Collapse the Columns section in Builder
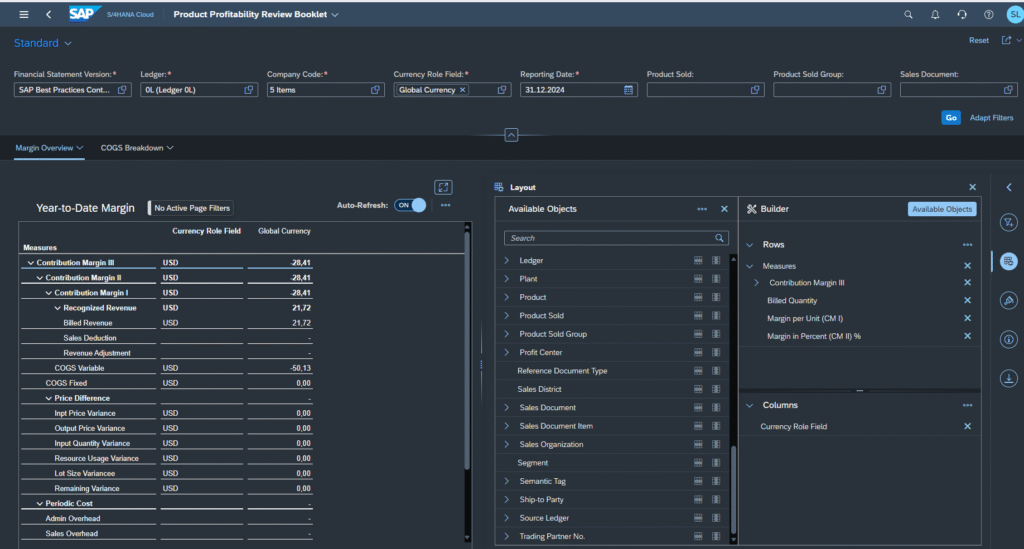 tap(750, 405)
